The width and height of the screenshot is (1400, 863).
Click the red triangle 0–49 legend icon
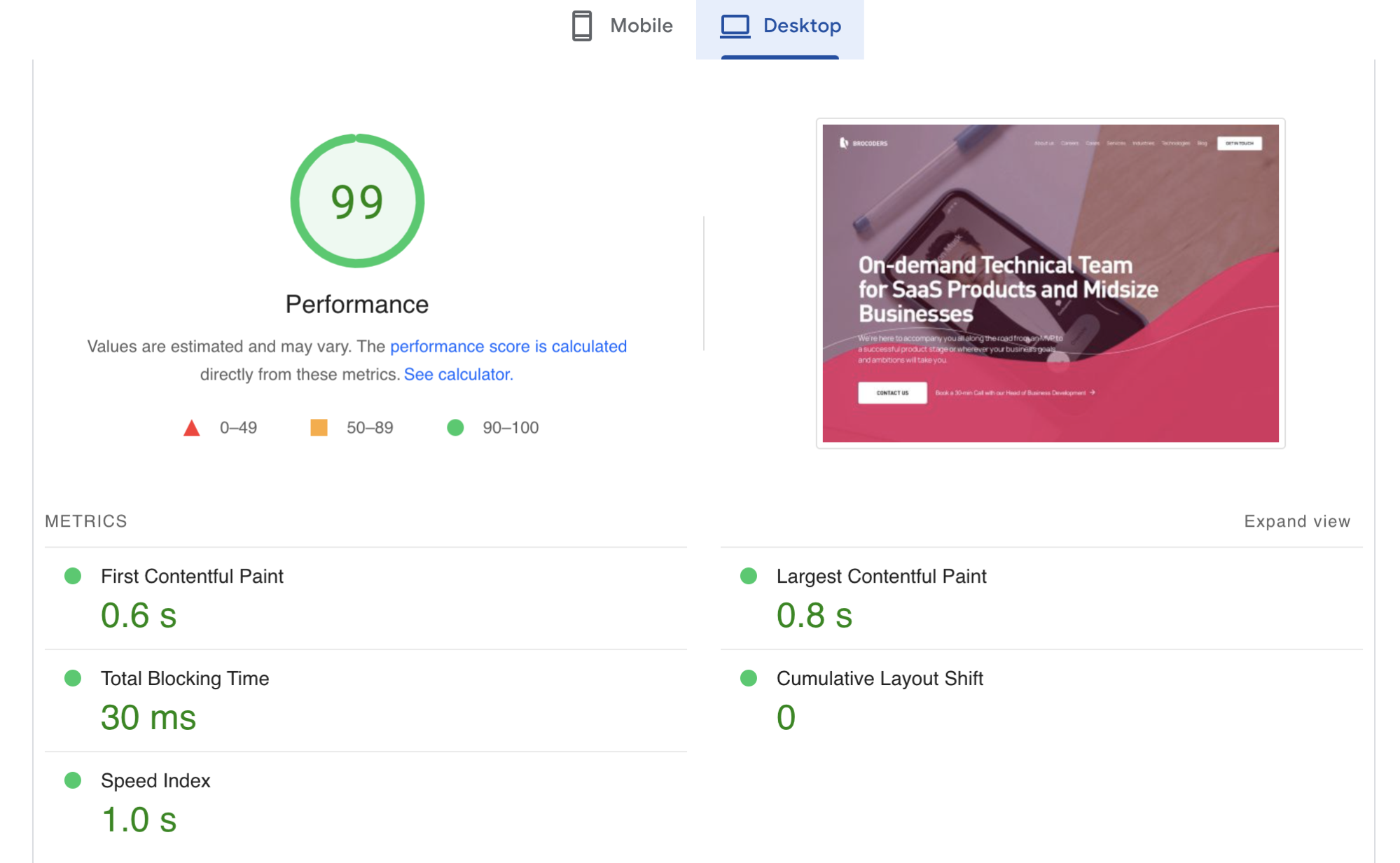pyautogui.click(x=192, y=428)
